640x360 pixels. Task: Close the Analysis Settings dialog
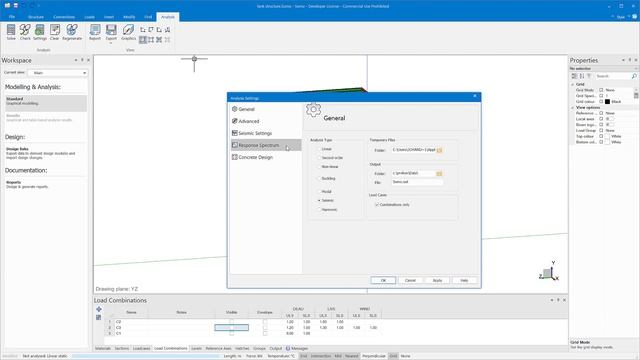tap(474, 96)
